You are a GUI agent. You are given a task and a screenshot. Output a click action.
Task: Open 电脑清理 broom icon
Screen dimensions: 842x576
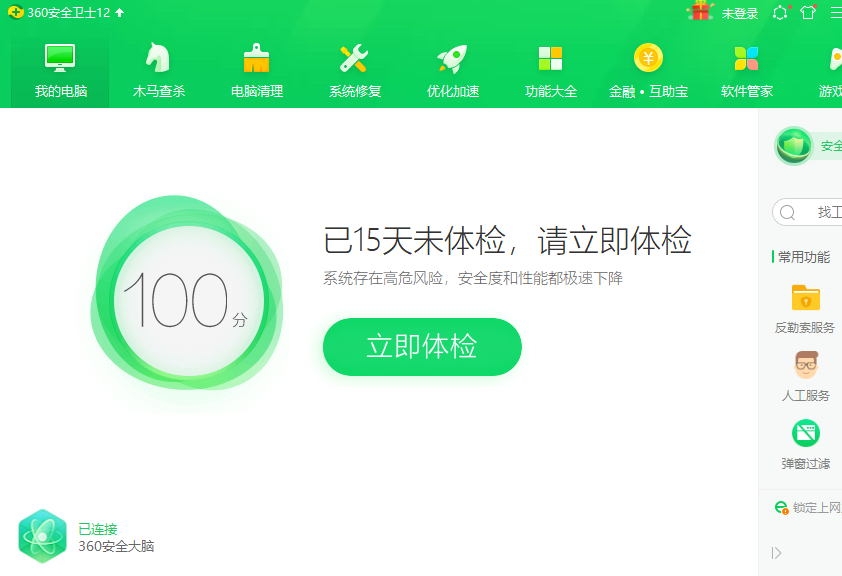pos(257,70)
